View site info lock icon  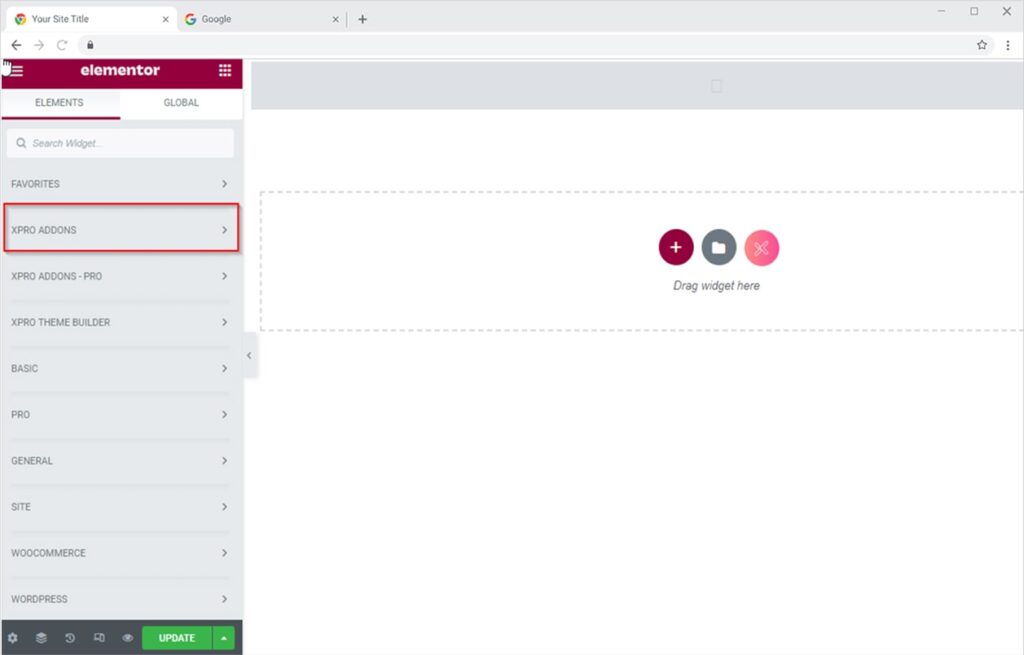[x=90, y=45]
